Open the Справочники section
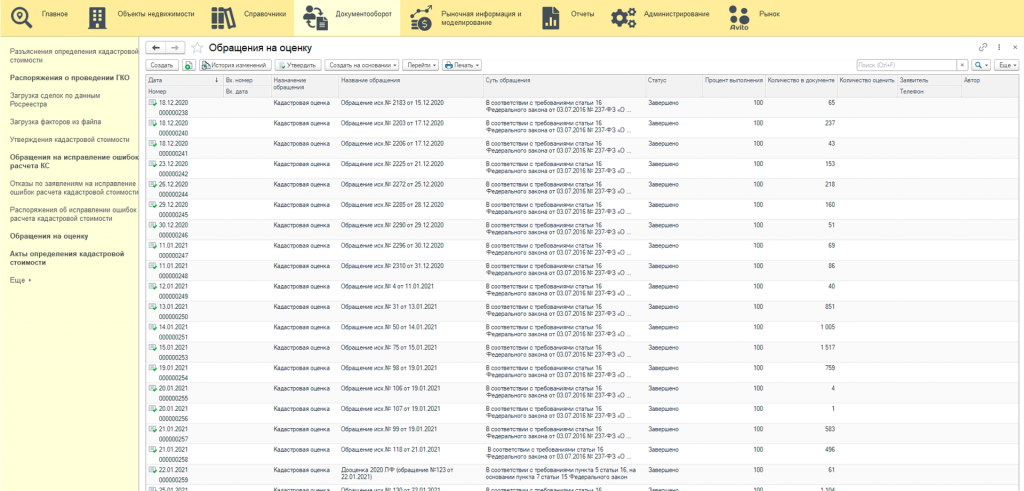Image resolution: width=1024 pixels, height=491 pixels. coord(248,18)
